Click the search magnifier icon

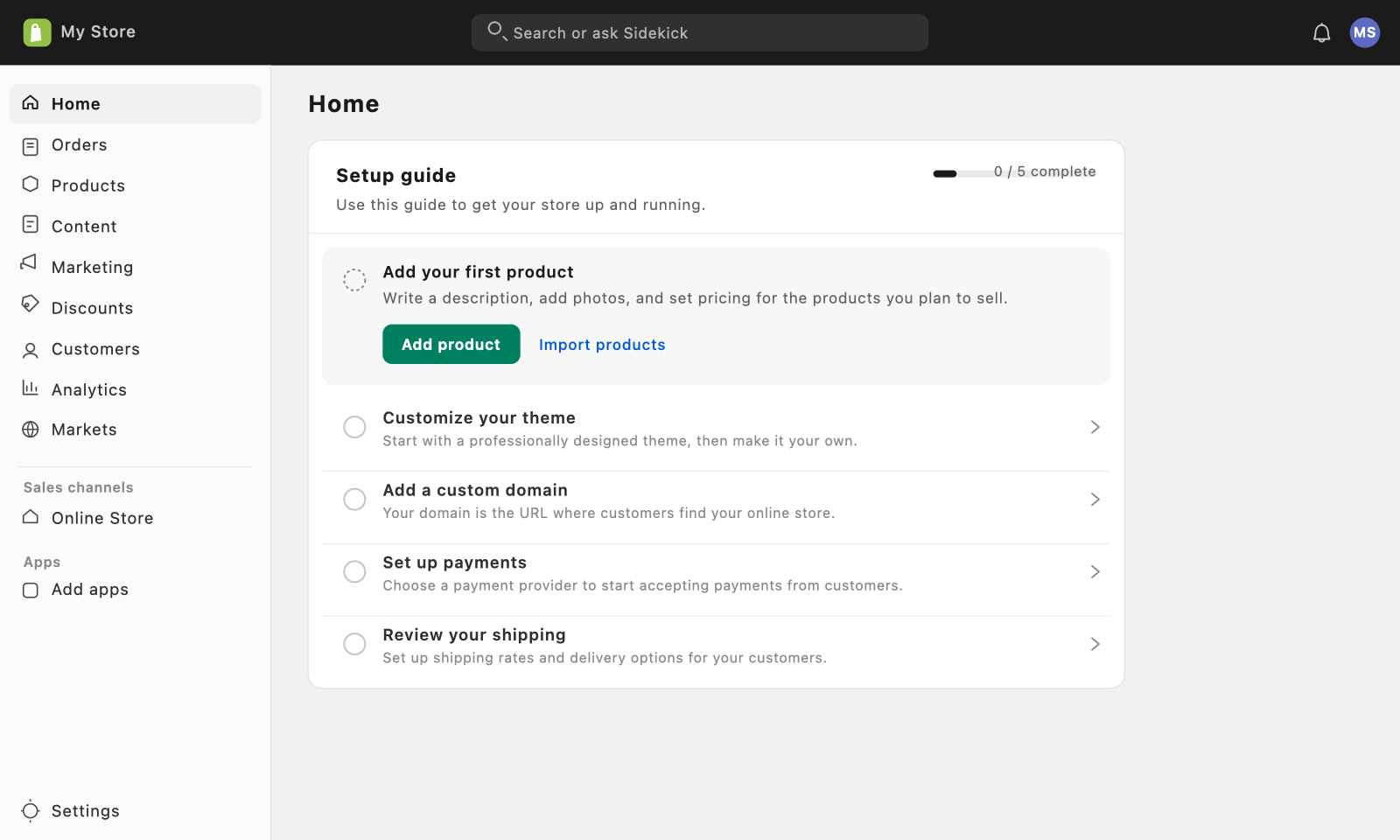(x=497, y=31)
